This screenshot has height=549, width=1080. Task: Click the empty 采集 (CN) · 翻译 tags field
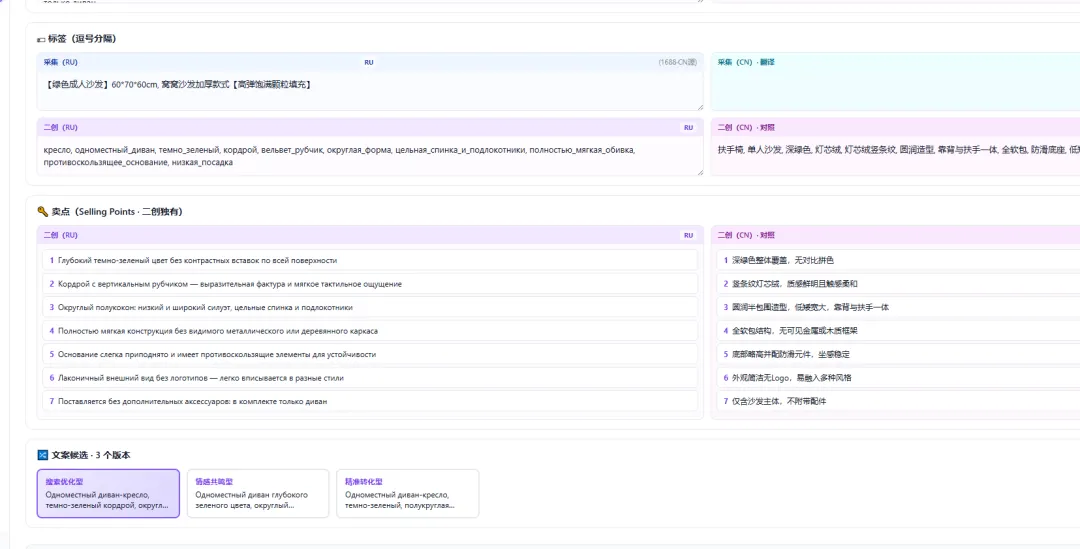pos(895,91)
